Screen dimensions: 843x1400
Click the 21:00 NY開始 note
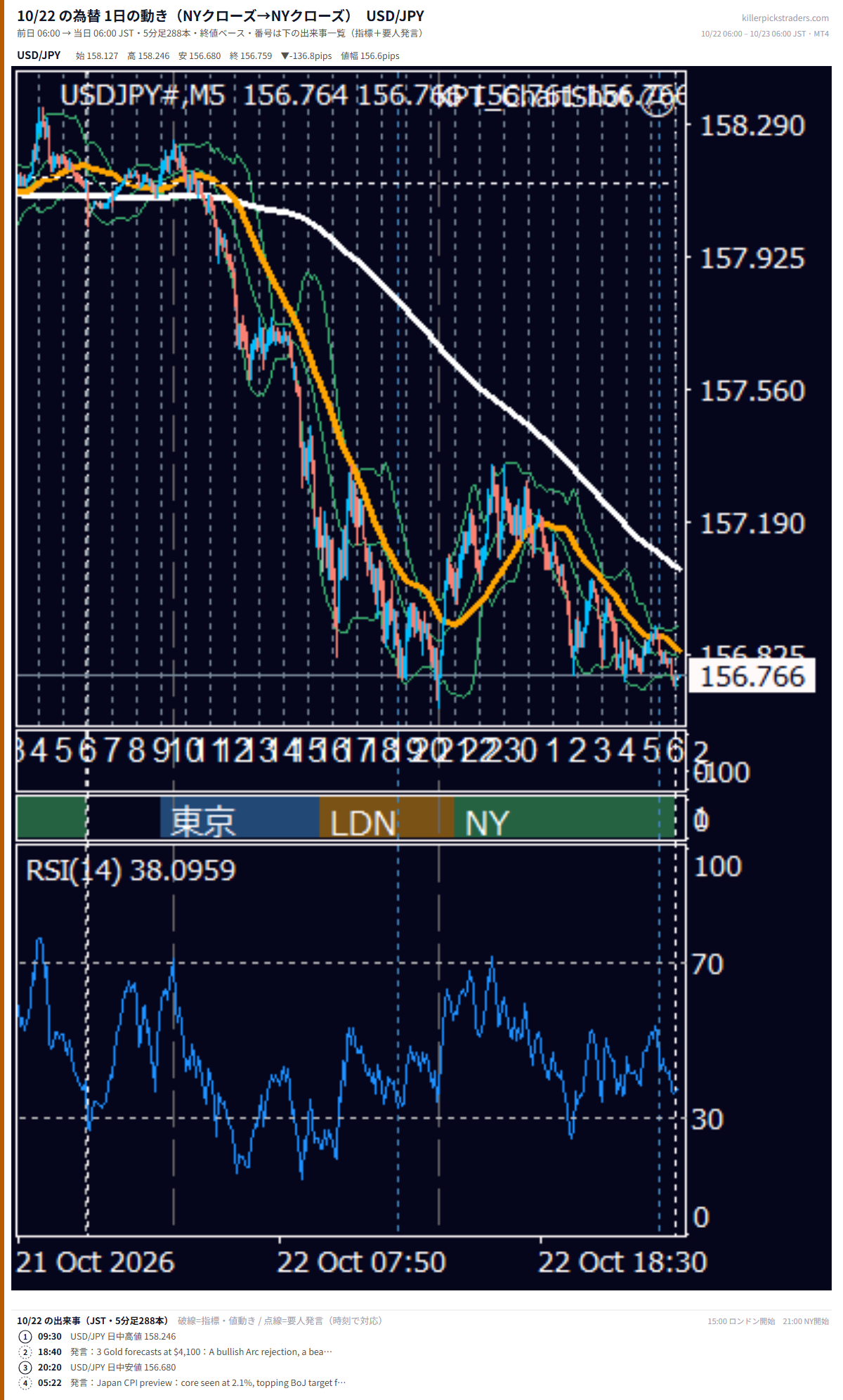point(806,1321)
